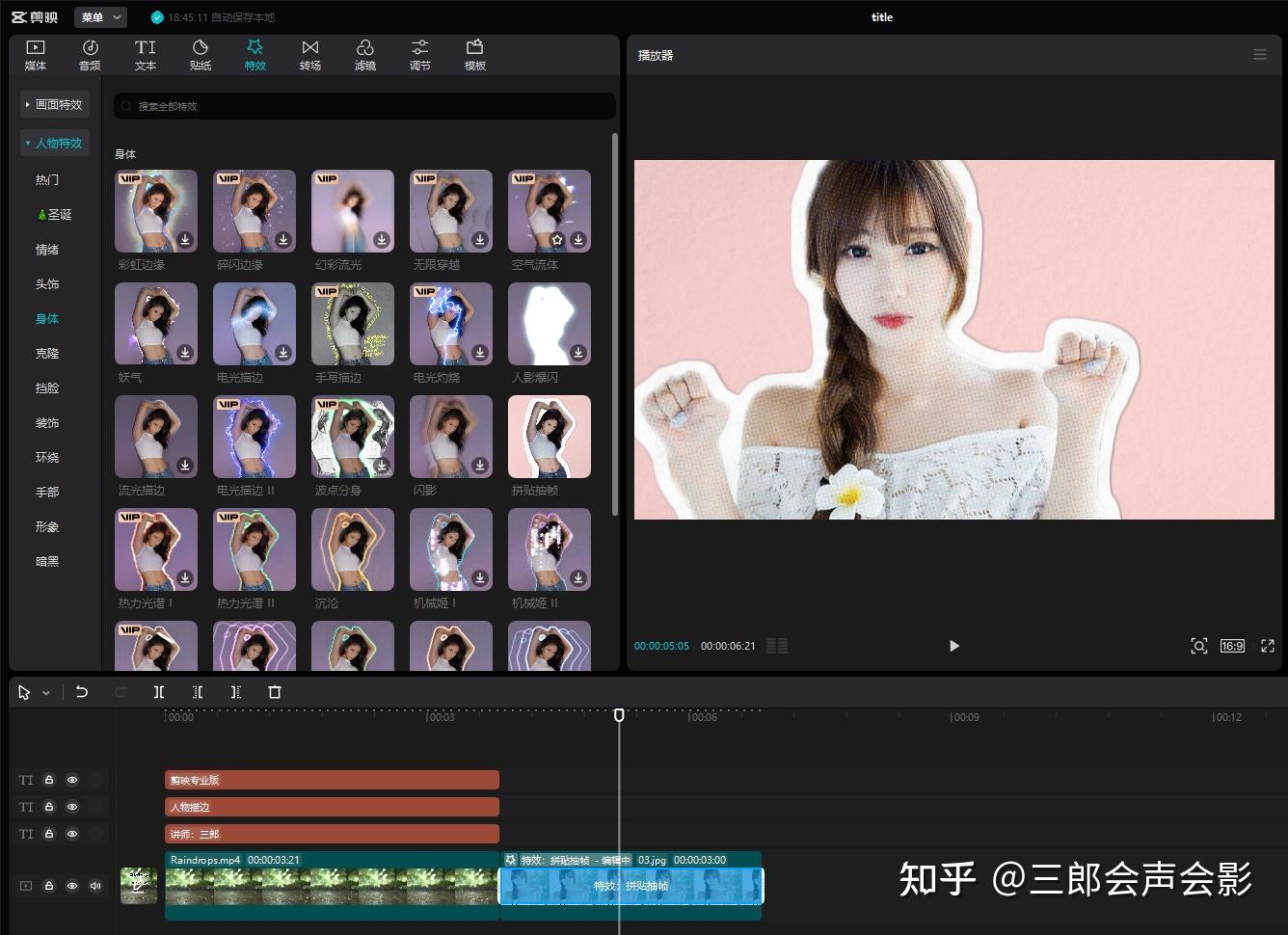Favorite the 空气流体 effect with star
The width and height of the screenshot is (1288, 935).
pos(557,240)
